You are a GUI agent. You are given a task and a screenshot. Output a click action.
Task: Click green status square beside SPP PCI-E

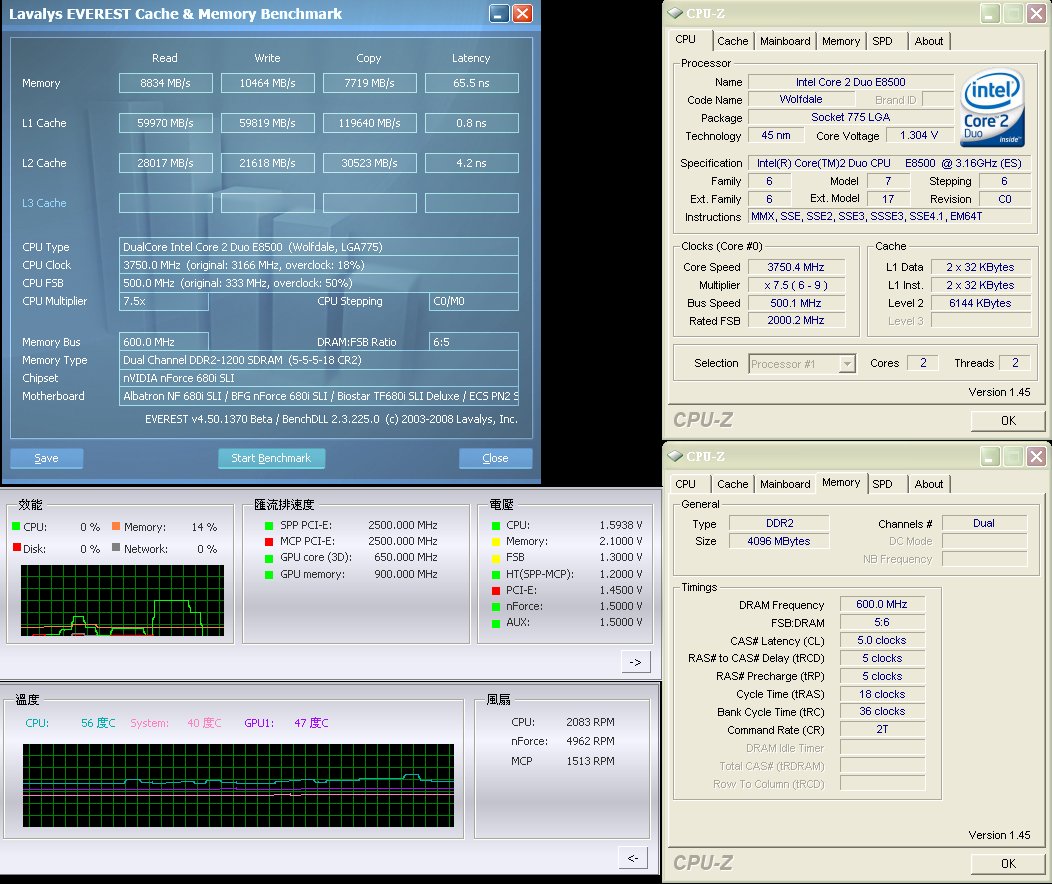[269, 526]
